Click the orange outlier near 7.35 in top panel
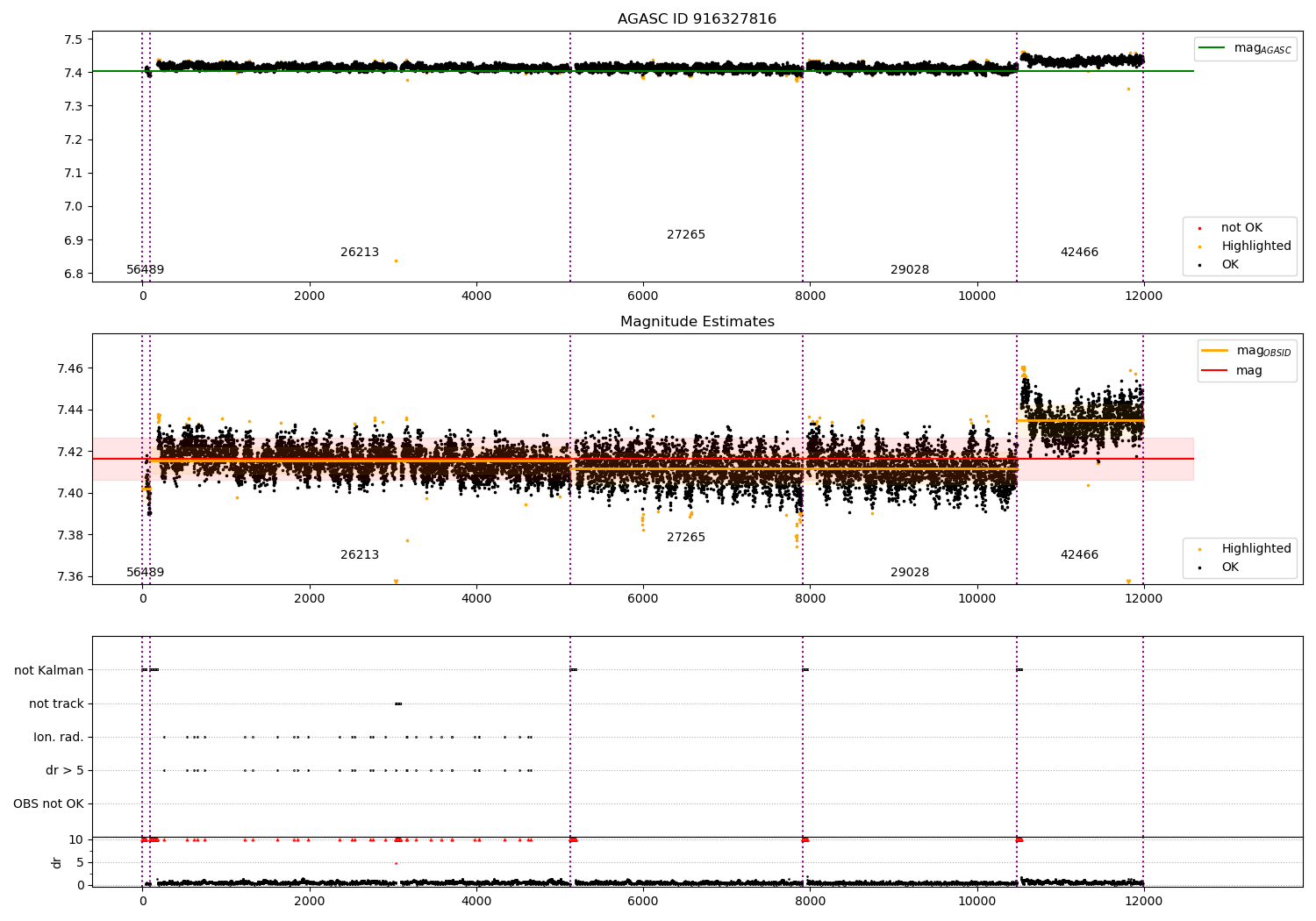The height and width of the screenshot is (921, 1316). coord(1128,89)
